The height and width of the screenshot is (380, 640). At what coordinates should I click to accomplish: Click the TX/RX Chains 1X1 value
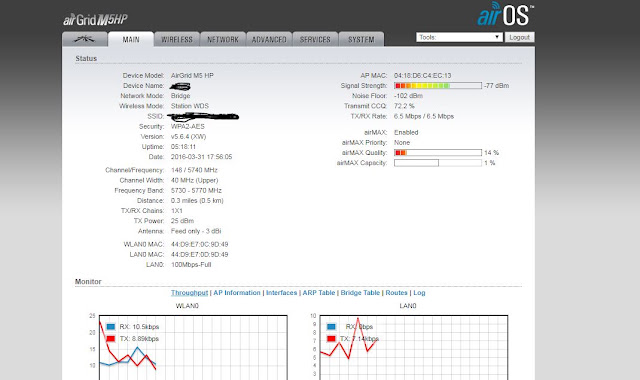177,211
